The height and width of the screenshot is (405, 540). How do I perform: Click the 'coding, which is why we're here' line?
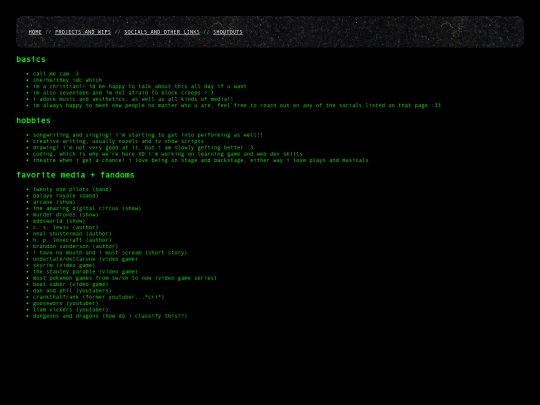[x=168, y=154]
